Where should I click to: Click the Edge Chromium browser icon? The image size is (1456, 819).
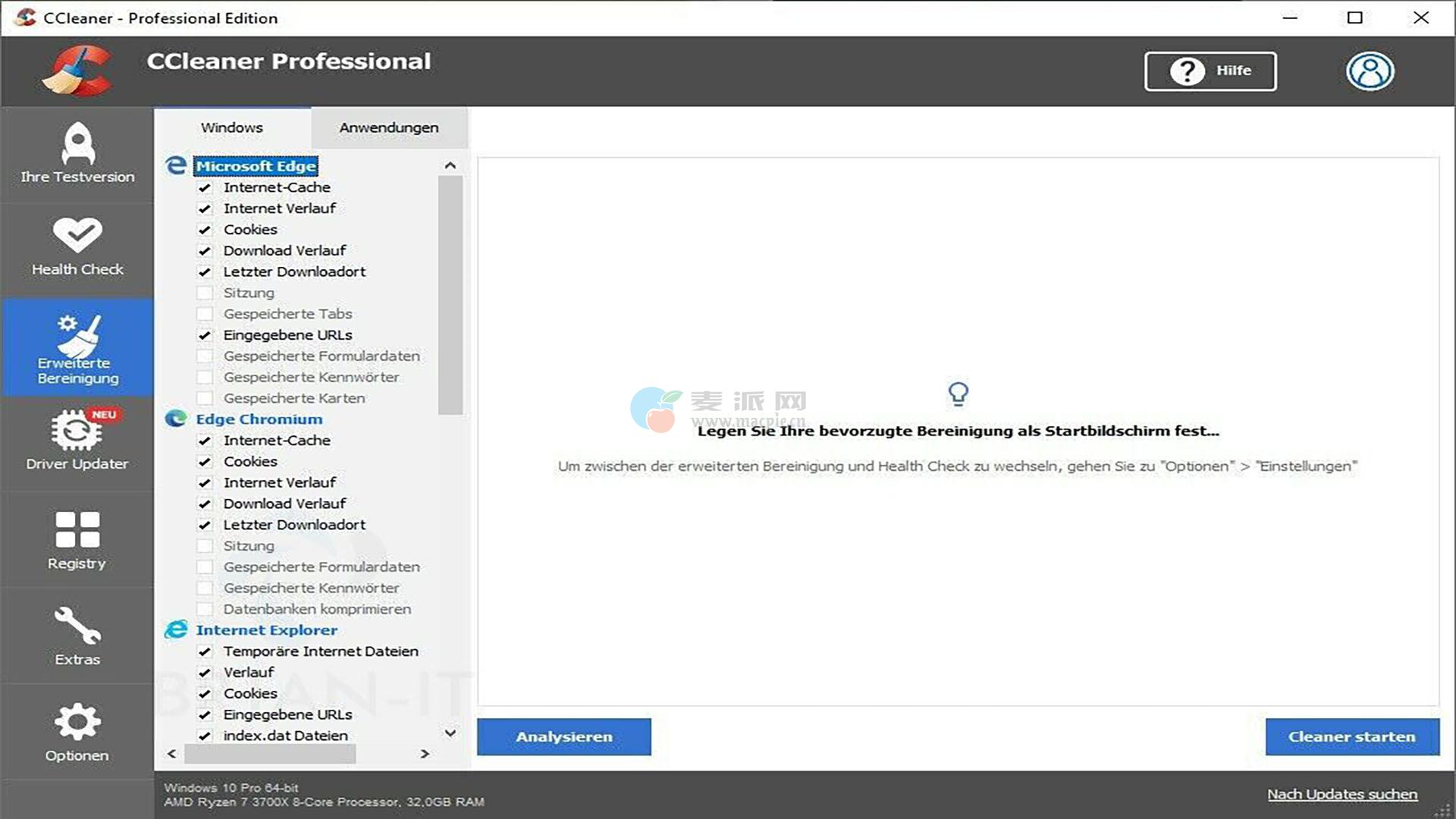pos(176,419)
